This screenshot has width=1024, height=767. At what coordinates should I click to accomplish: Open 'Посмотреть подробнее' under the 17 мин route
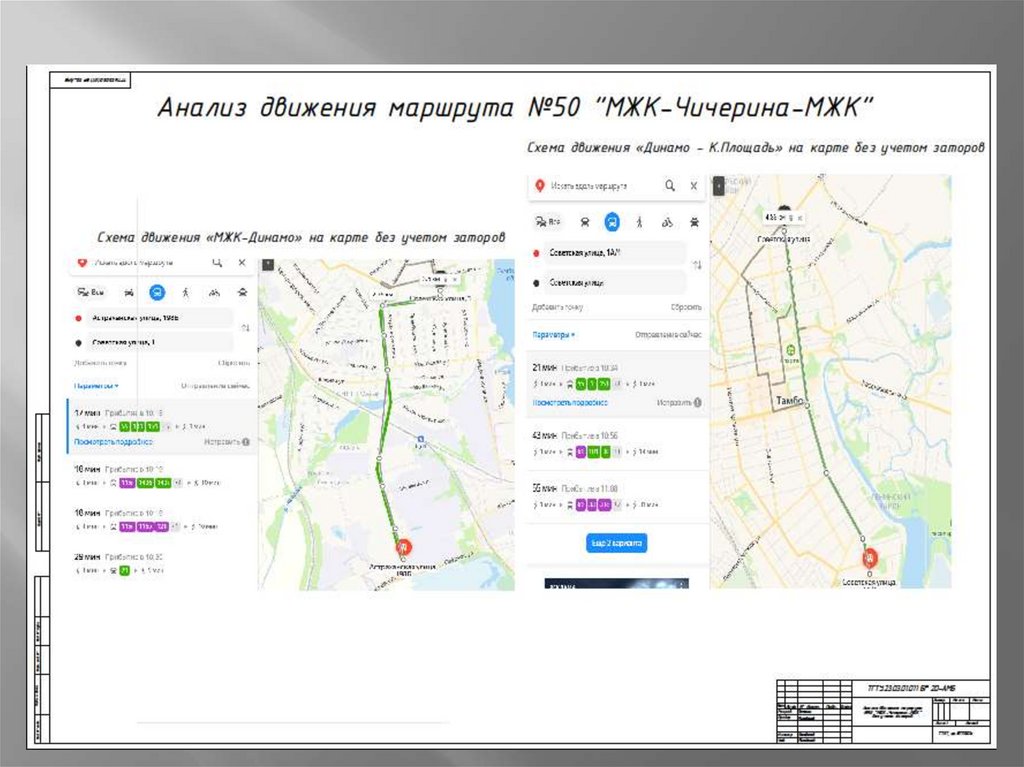point(113,442)
